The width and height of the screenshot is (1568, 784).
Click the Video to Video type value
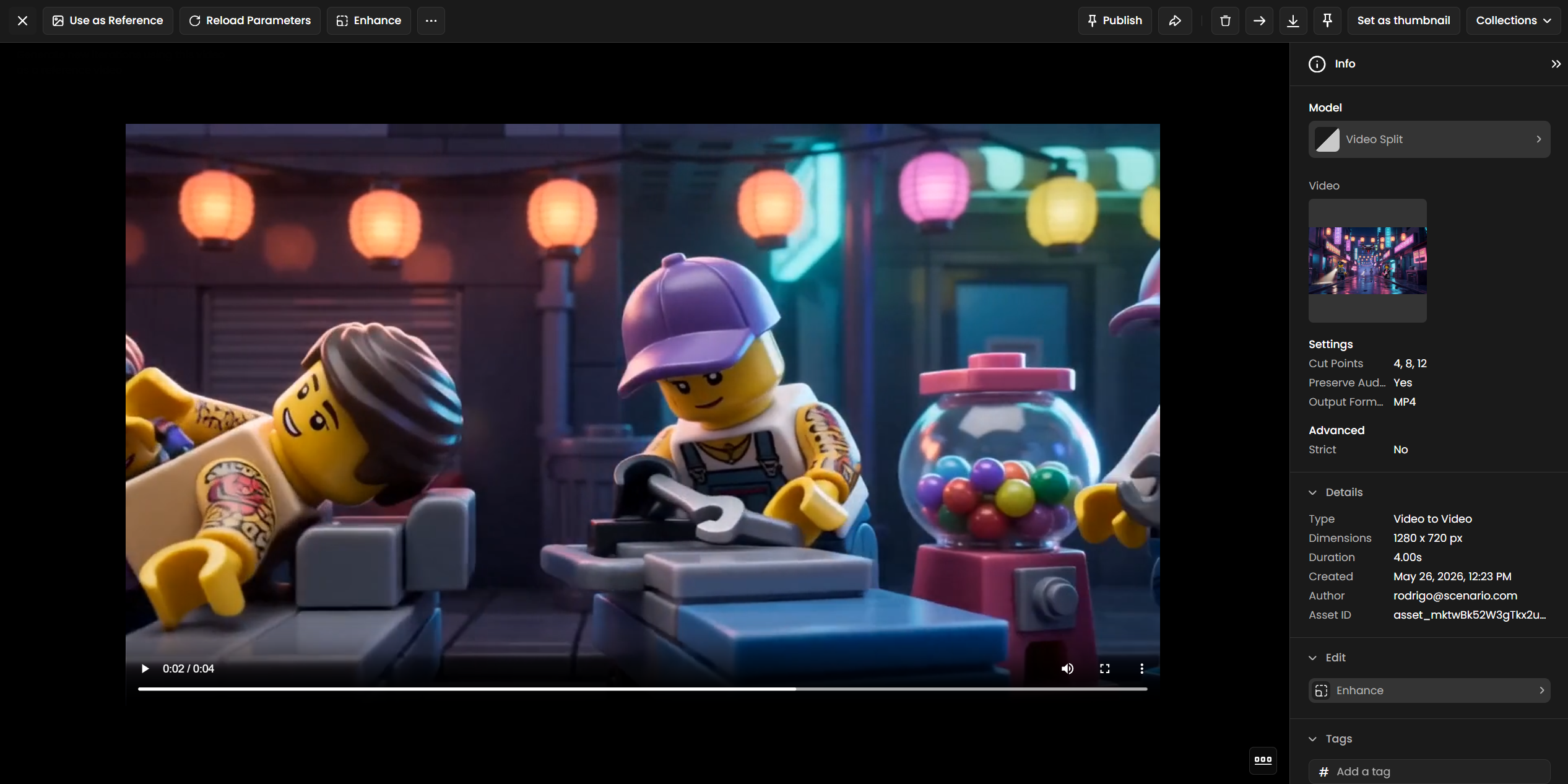click(1432, 519)
